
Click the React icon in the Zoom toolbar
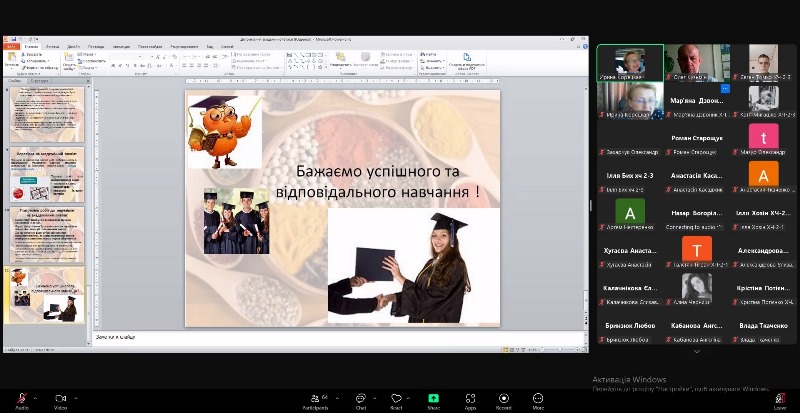pos(396,398)
